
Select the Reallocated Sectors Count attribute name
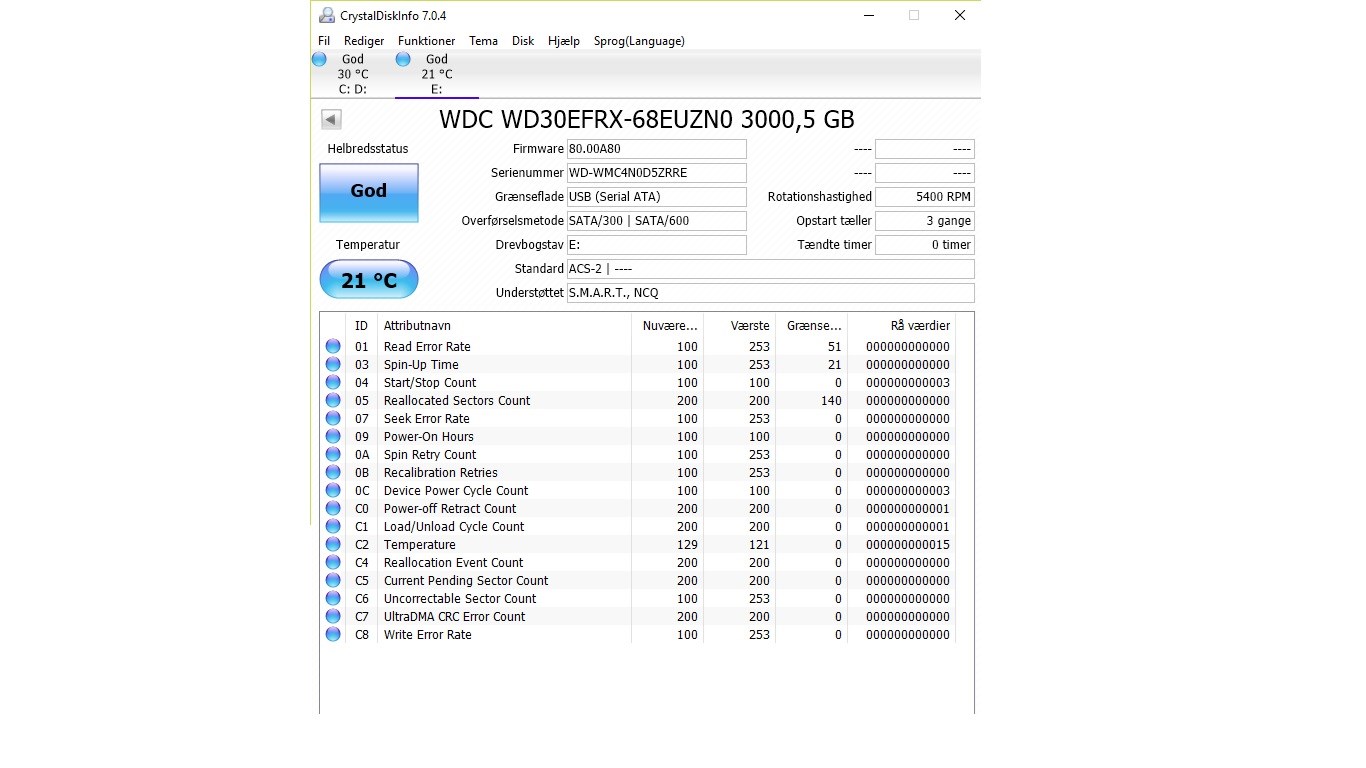point(457,401)
